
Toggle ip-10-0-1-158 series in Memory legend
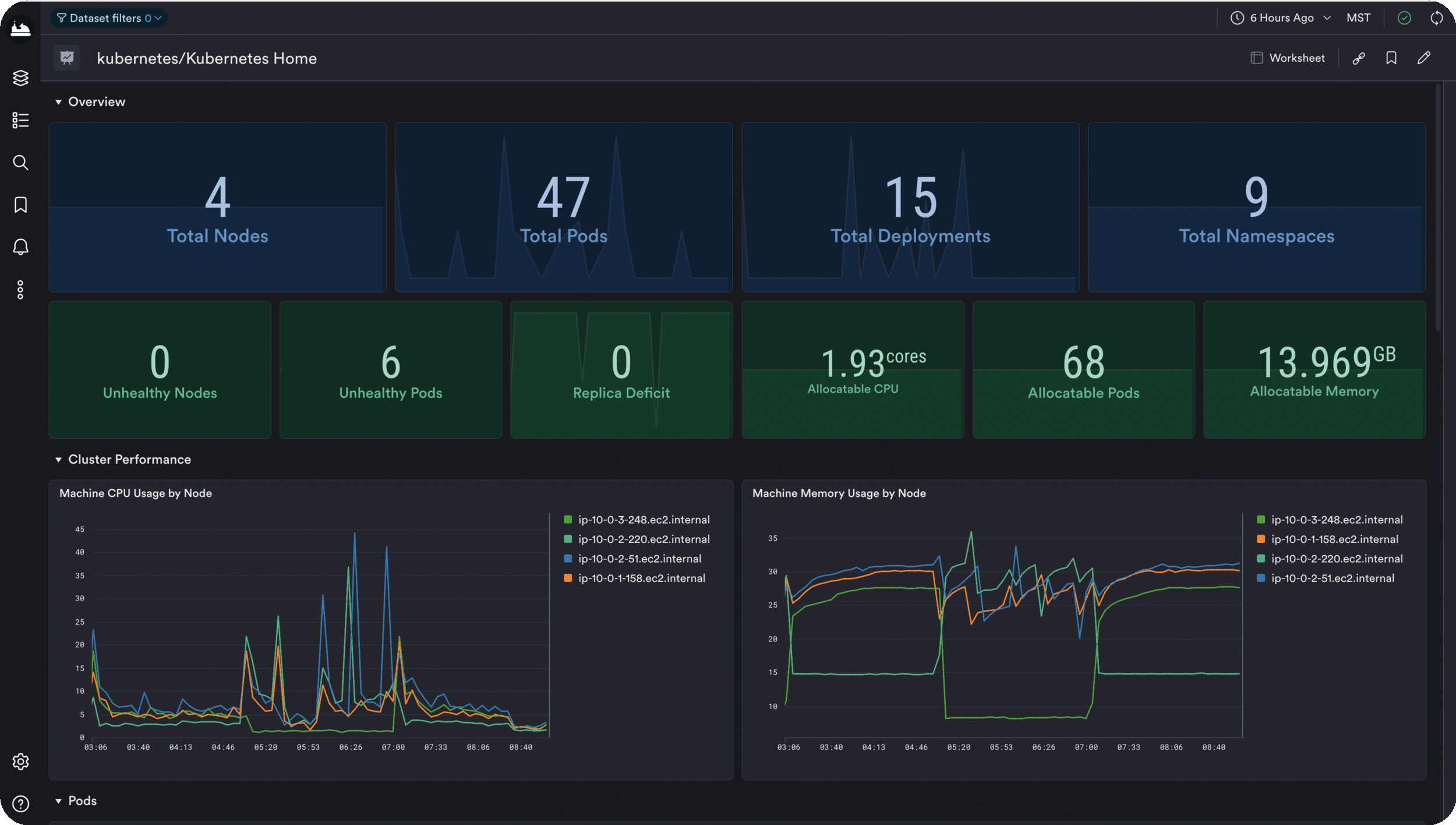(1328, 540)
